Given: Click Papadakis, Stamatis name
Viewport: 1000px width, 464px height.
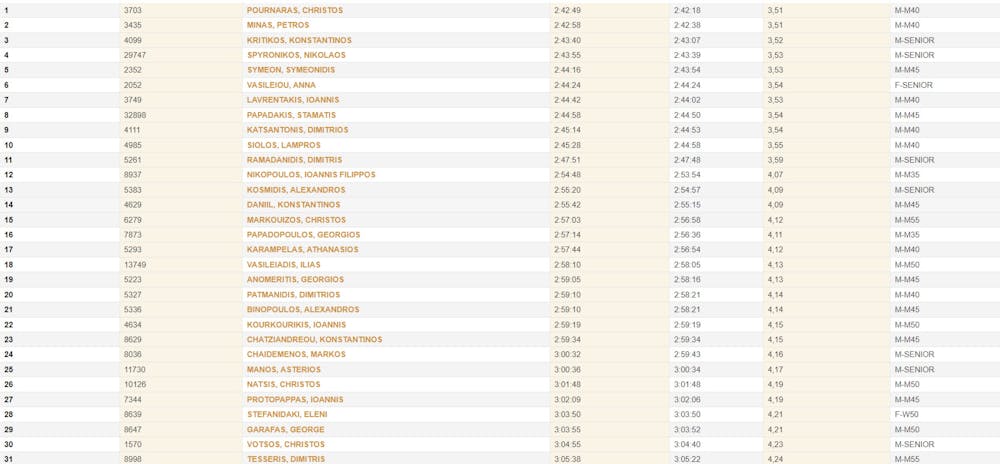Looking at the screenshot, I should (291, 115).
